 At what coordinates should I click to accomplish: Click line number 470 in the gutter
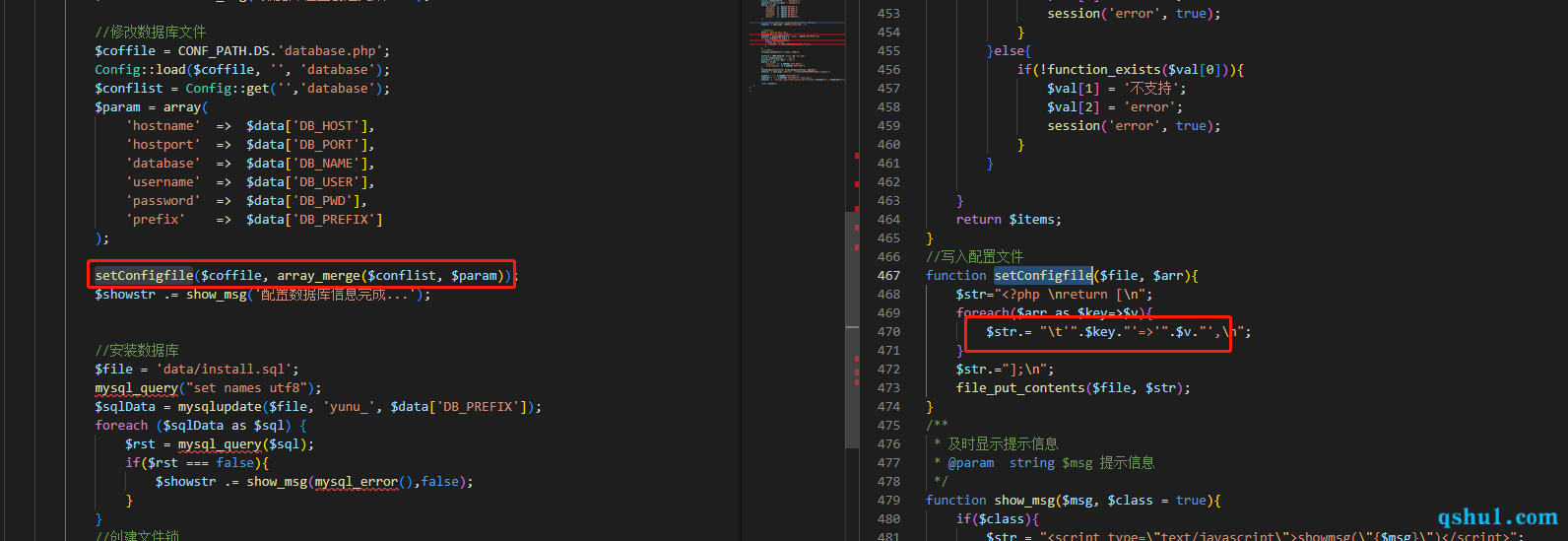click(x=888, y=332)
